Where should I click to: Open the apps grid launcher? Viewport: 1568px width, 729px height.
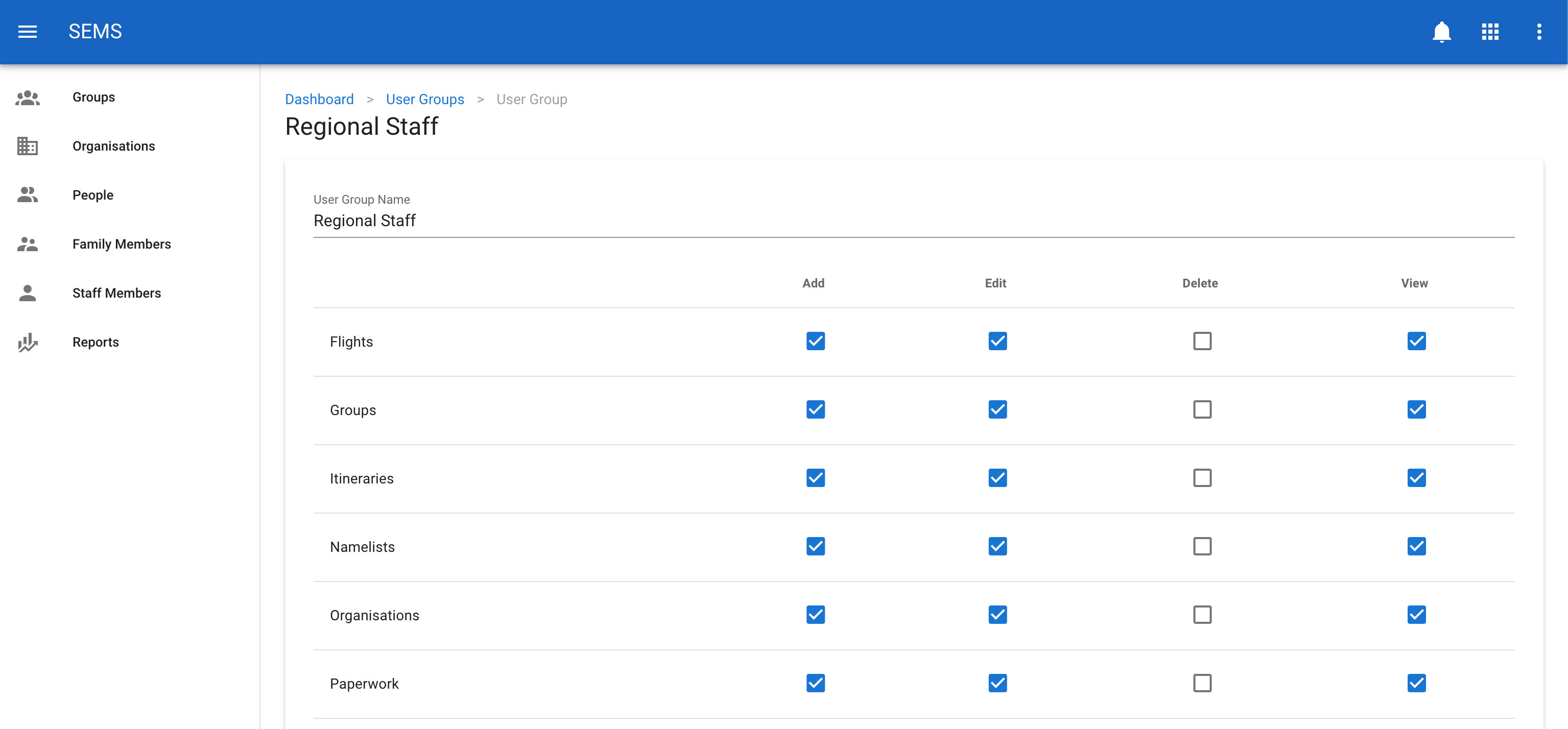pos(1490,32)
